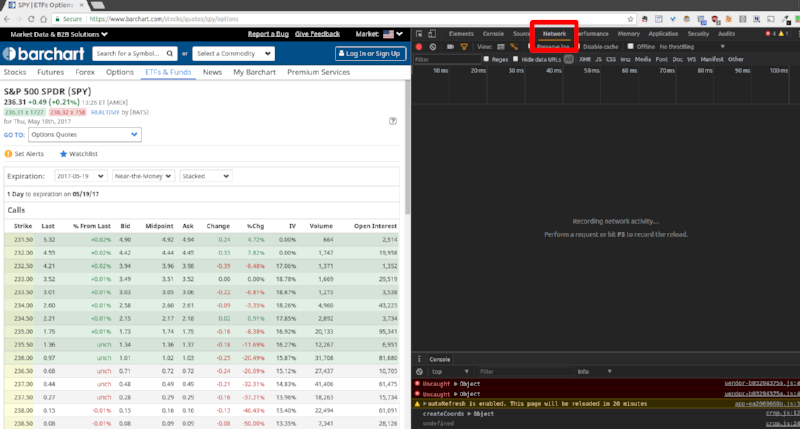Open Stacked view dropdown
Screen dimensions: 800x429
pyautogui.click(x=206, y=176)
